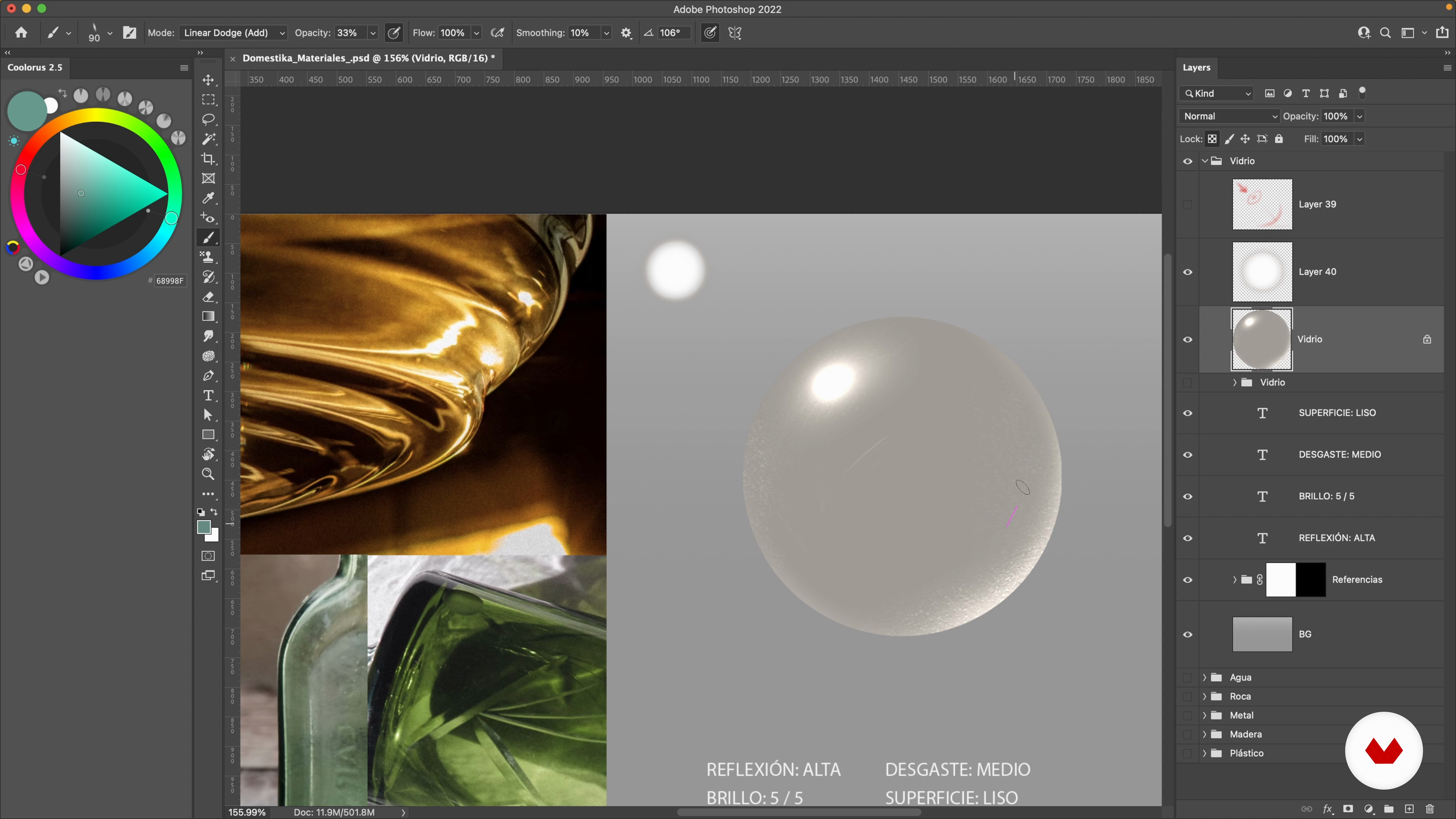Screen dimensions: 1456x819
Task: Hide the Referencias group
Action: tap(1188, 580)
